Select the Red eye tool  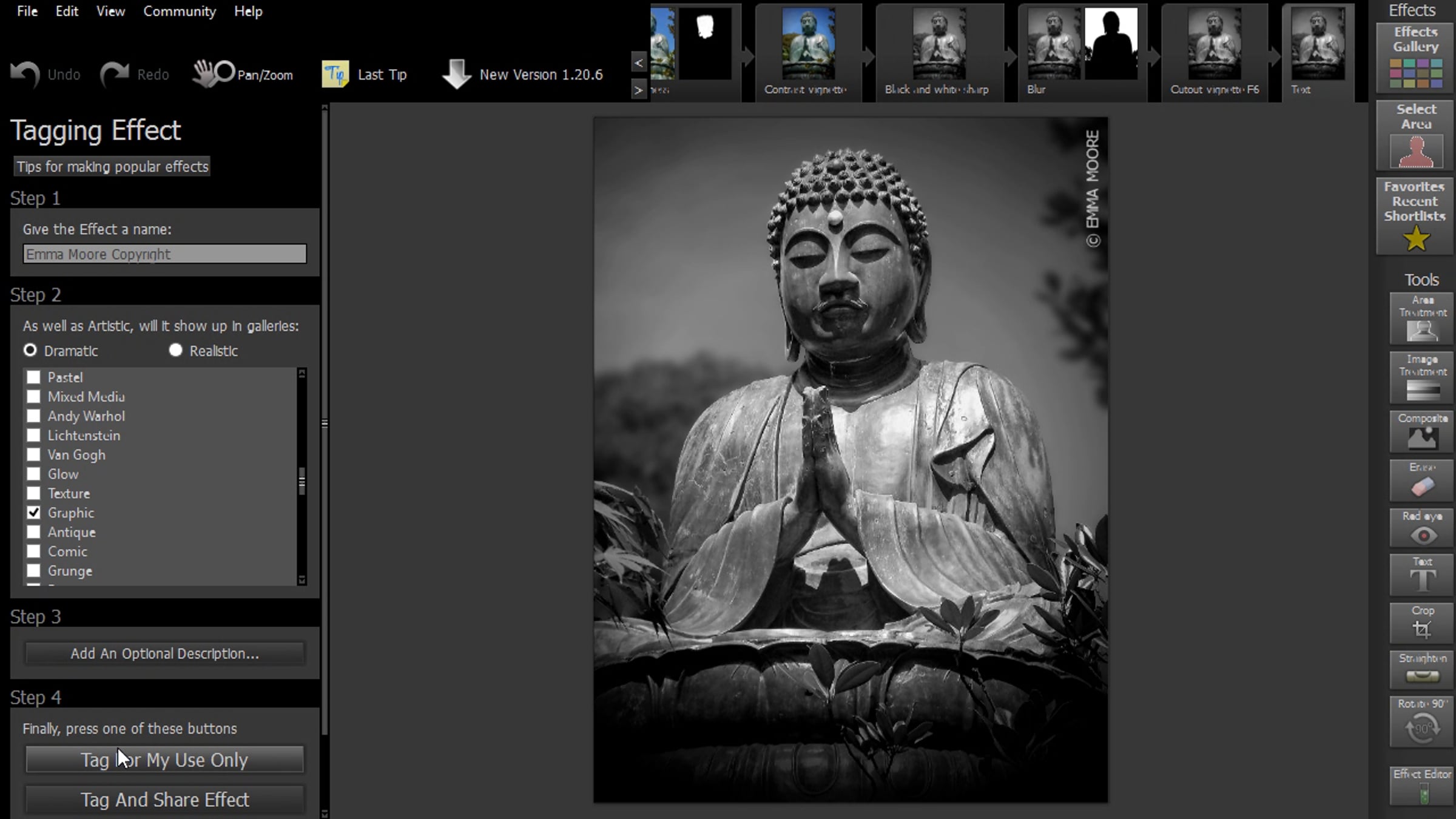pos(1422,528)
